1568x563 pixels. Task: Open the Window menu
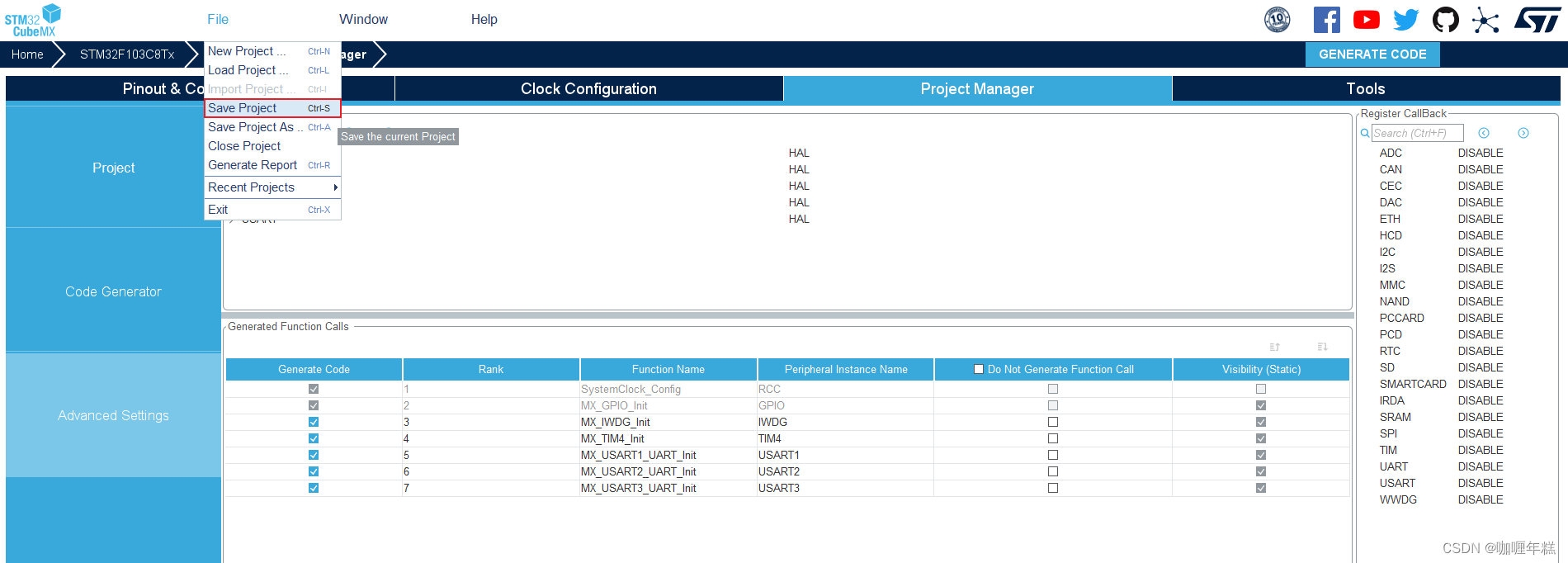(363, 19)
